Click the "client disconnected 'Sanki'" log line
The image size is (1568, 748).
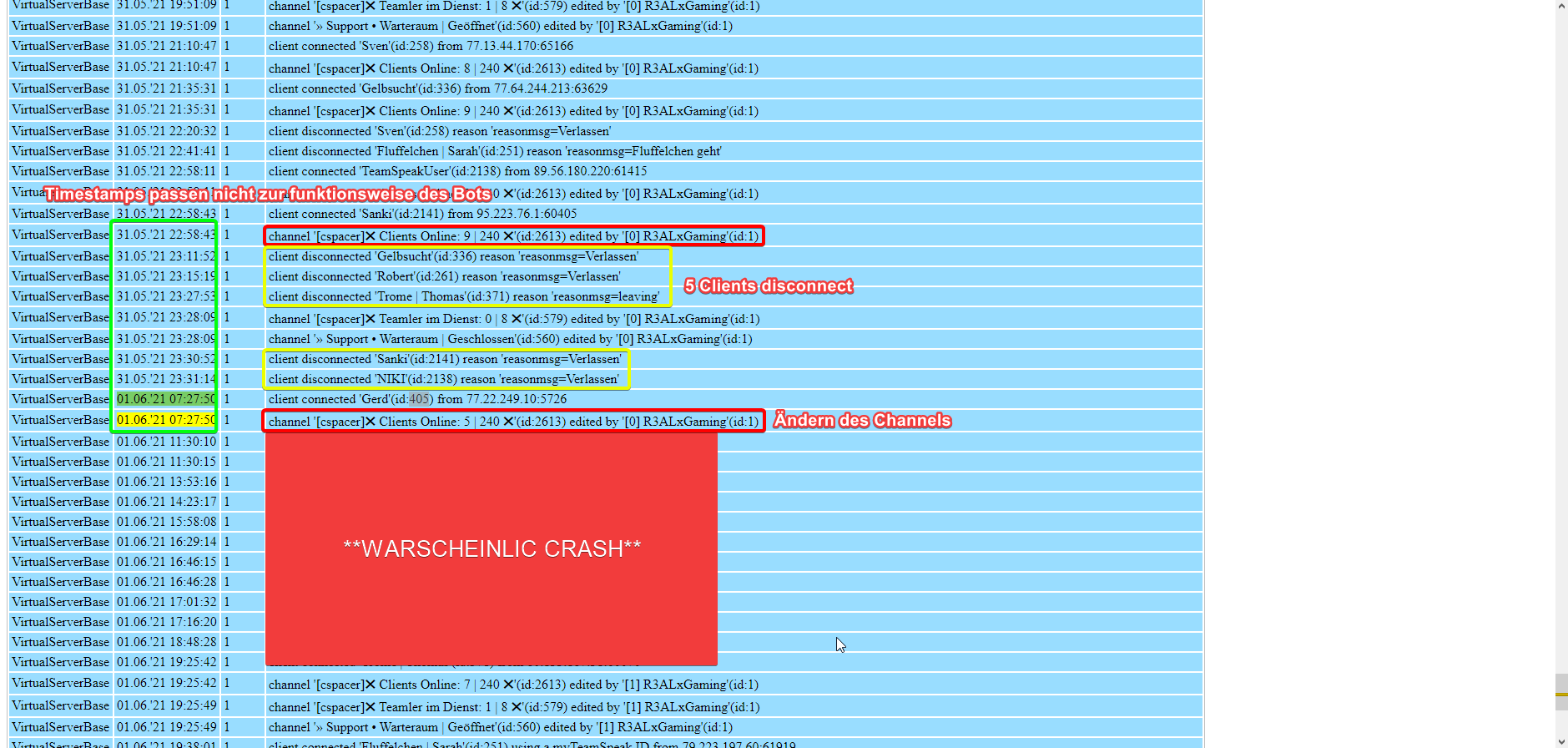(x=444, y=359)
